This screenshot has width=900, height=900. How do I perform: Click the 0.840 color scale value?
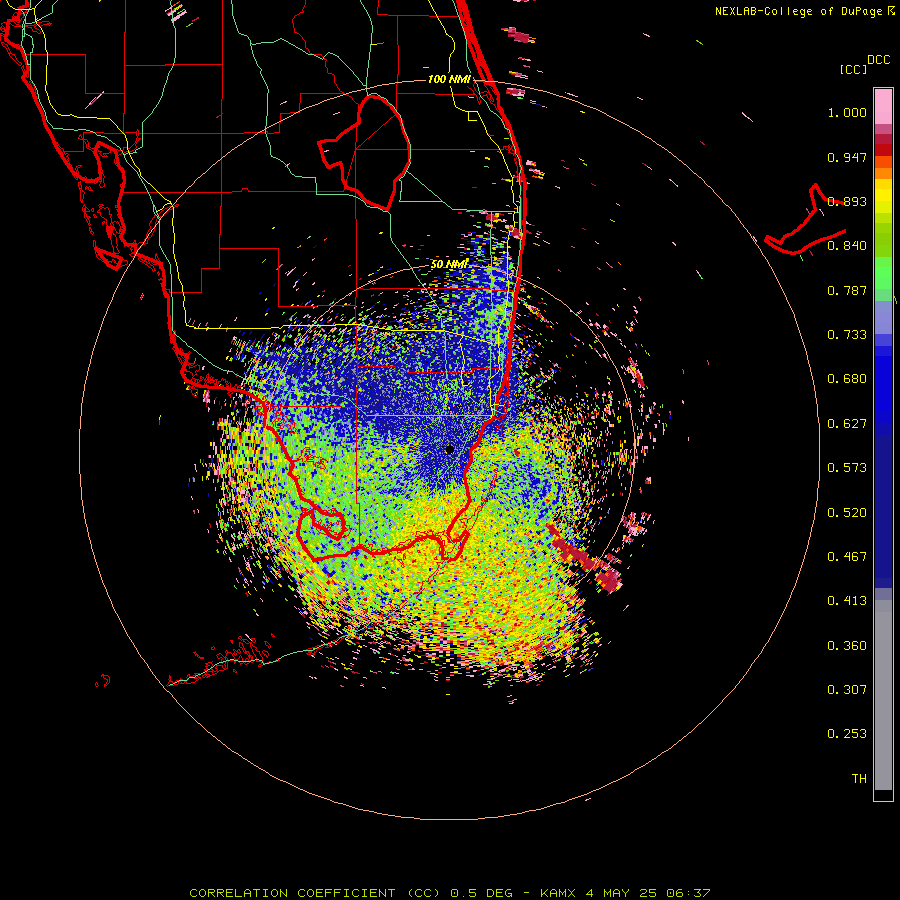(847, 246)
